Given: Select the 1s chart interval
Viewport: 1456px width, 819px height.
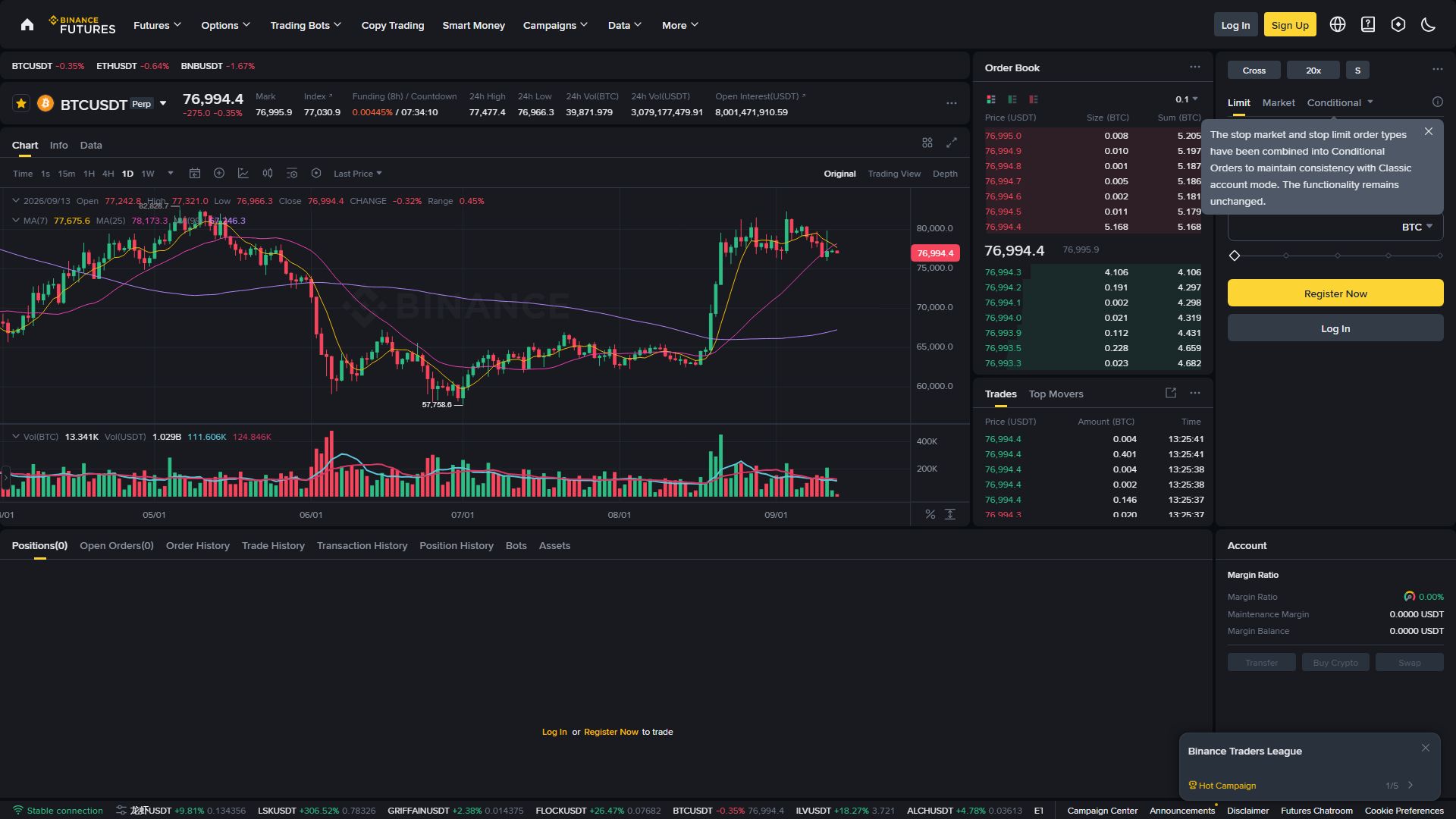Looking at the screenshot, I should [45, 174].
